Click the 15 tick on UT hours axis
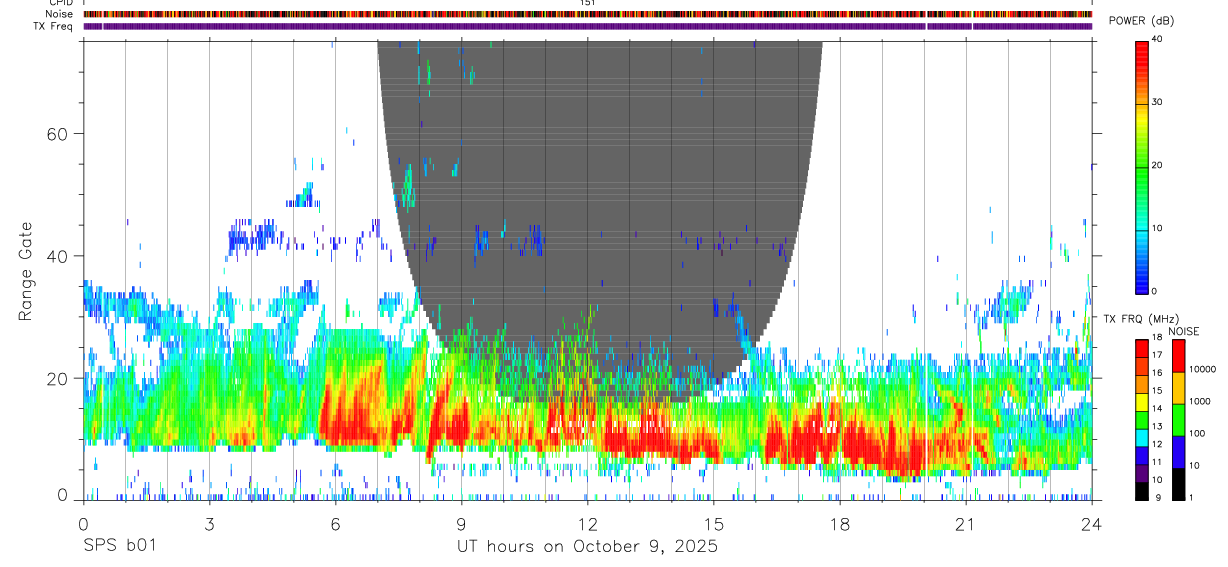The height and width of the screenshot is (567, 1228). point(713,523)
